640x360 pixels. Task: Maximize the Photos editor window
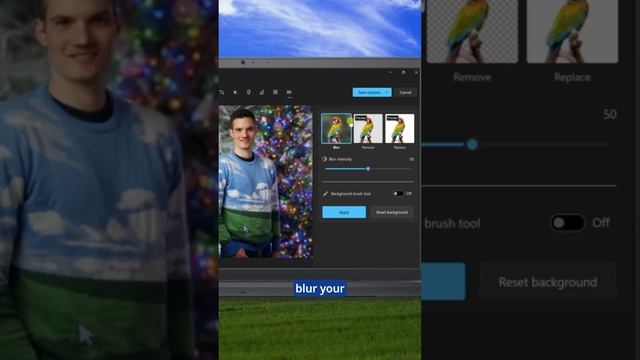pyautogui.click(x=403, y=72)
